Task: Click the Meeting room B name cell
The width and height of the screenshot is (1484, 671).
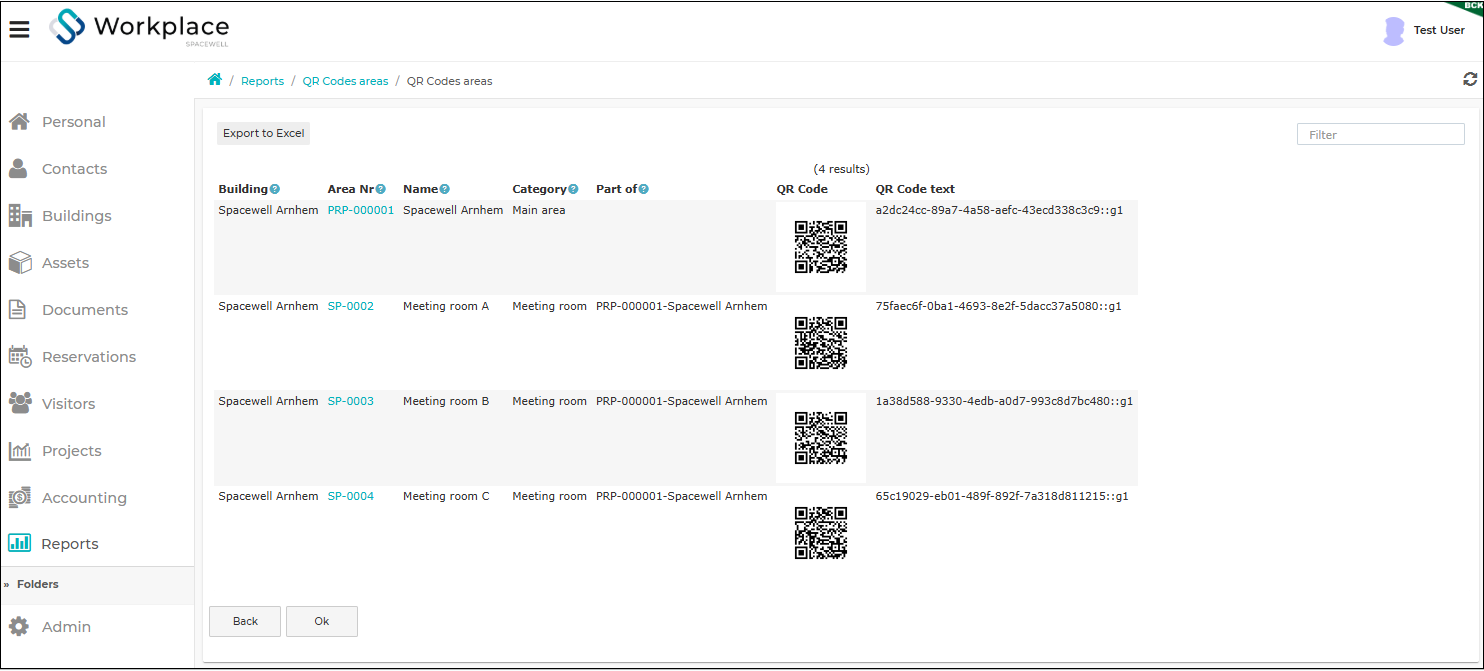Action: tap(446, 402)
